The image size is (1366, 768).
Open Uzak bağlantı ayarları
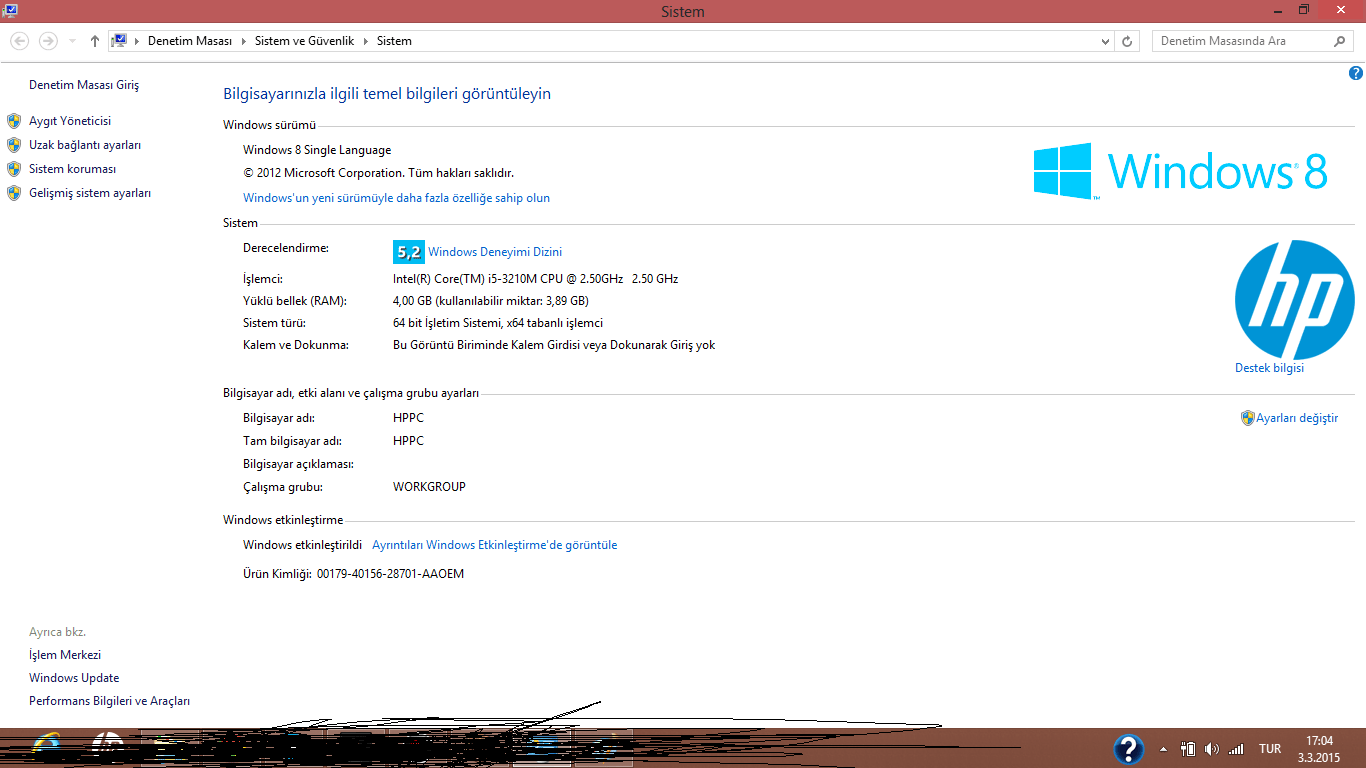85,145
